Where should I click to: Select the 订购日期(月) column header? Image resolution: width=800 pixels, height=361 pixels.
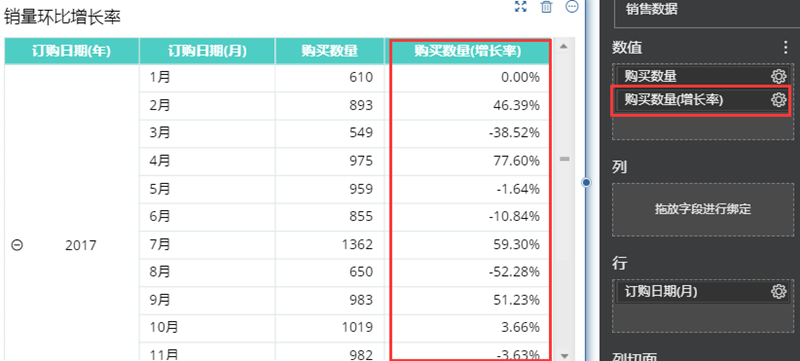click(207, 51)
